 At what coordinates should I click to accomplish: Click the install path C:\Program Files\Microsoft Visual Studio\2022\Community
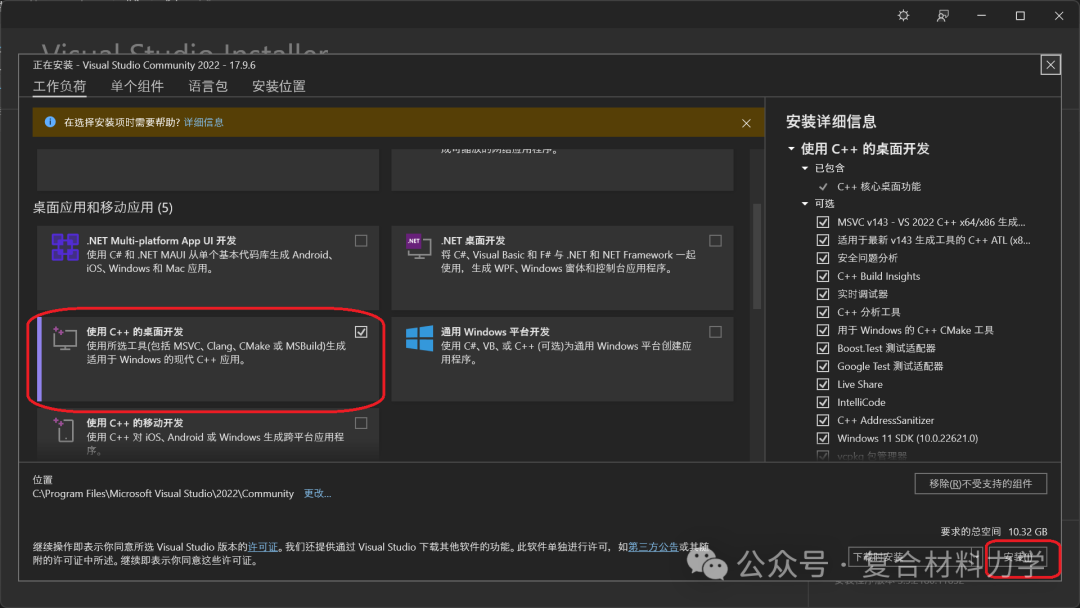pyautogui.click(x=163, y=494)
